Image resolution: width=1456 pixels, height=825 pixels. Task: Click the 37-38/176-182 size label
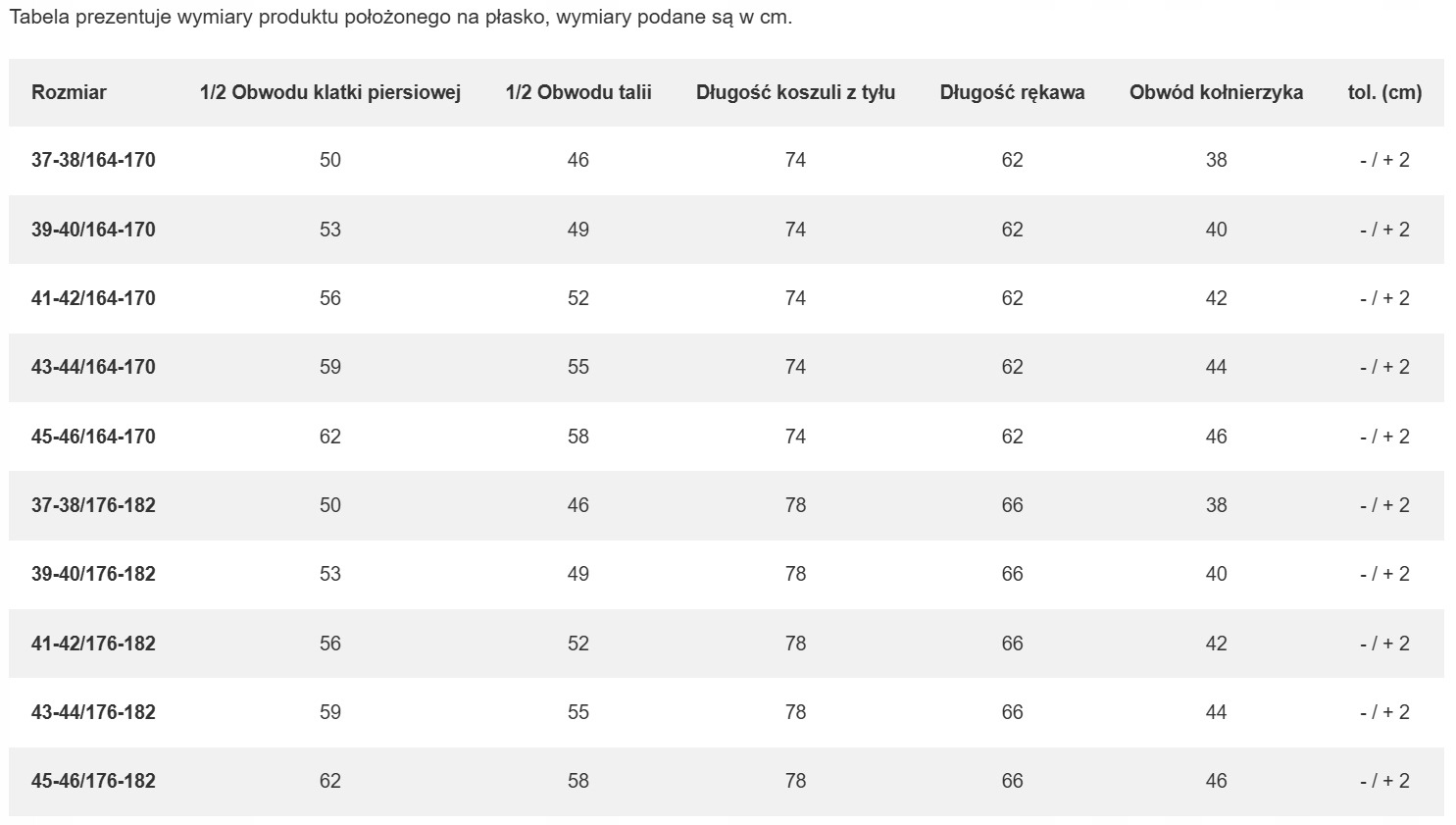point(93,505)
